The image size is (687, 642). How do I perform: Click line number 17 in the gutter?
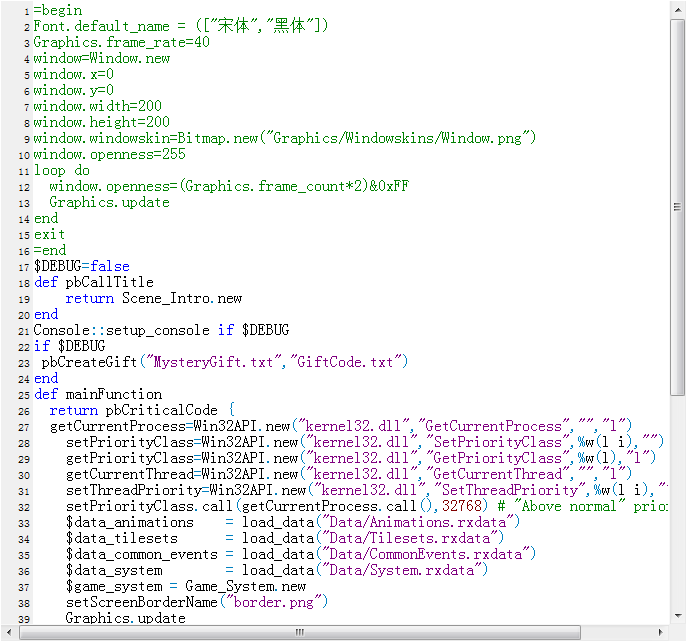(x=24, y=267)
